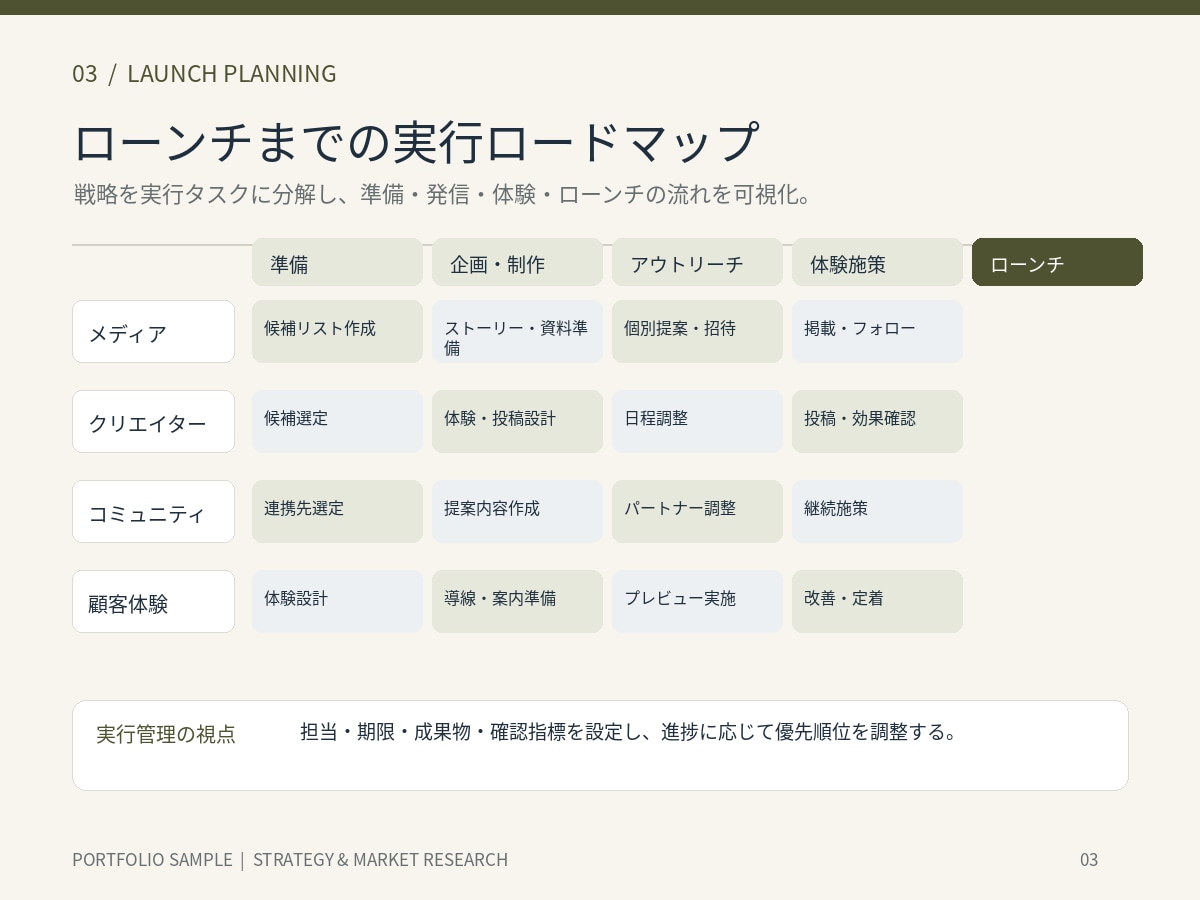Click the 体験・投稿設計 cell
Image resolution: width=1200 pixels, height=900 pixels.
tap(517, 421)
